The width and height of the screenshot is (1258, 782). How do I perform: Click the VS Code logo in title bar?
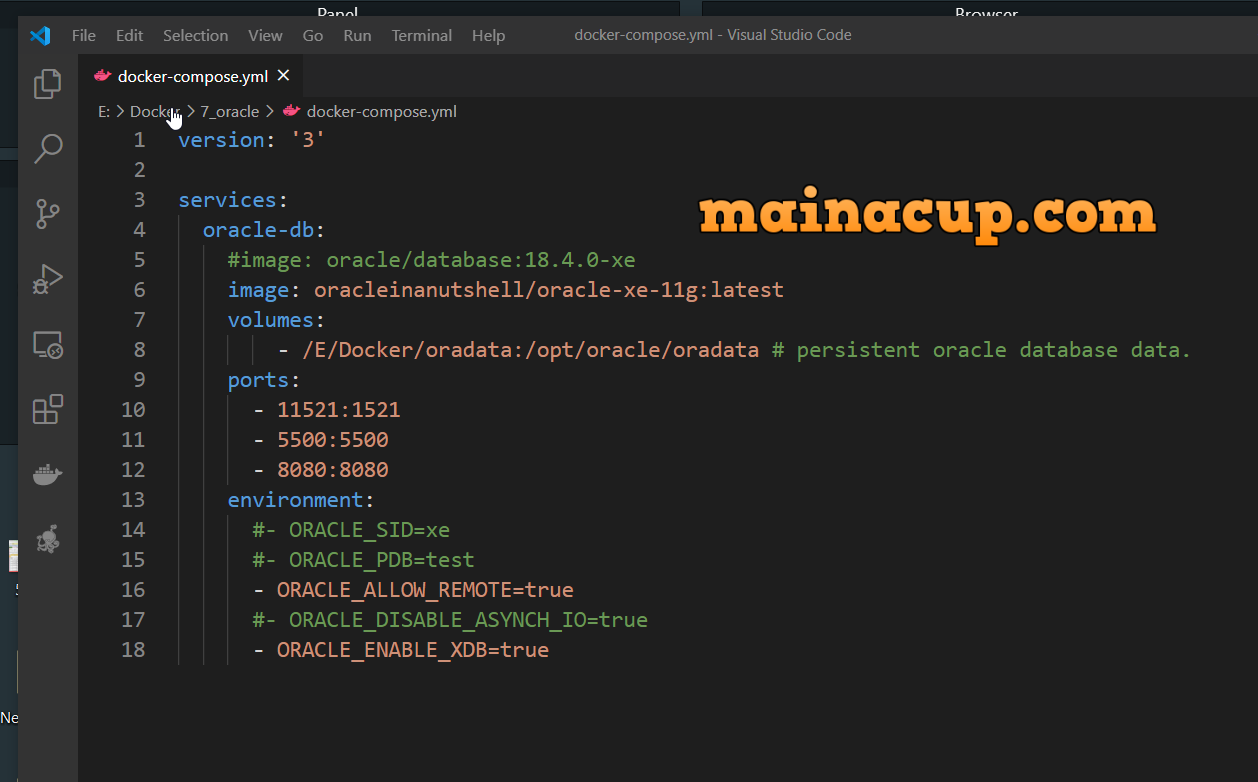[40, 36]
